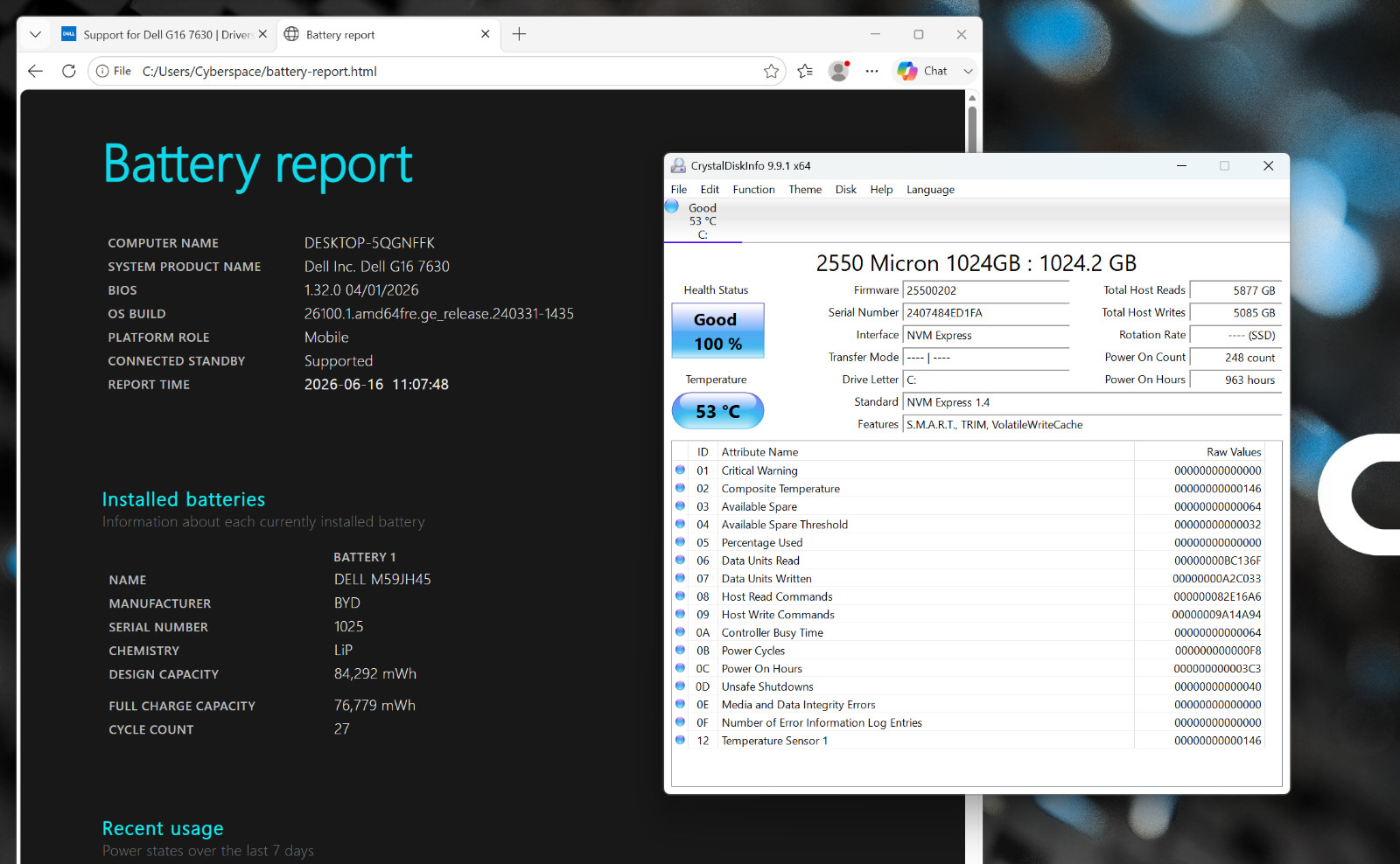The image size is (1400, 864).
Task: Close the Dell support tab
Action: [262, 34]
